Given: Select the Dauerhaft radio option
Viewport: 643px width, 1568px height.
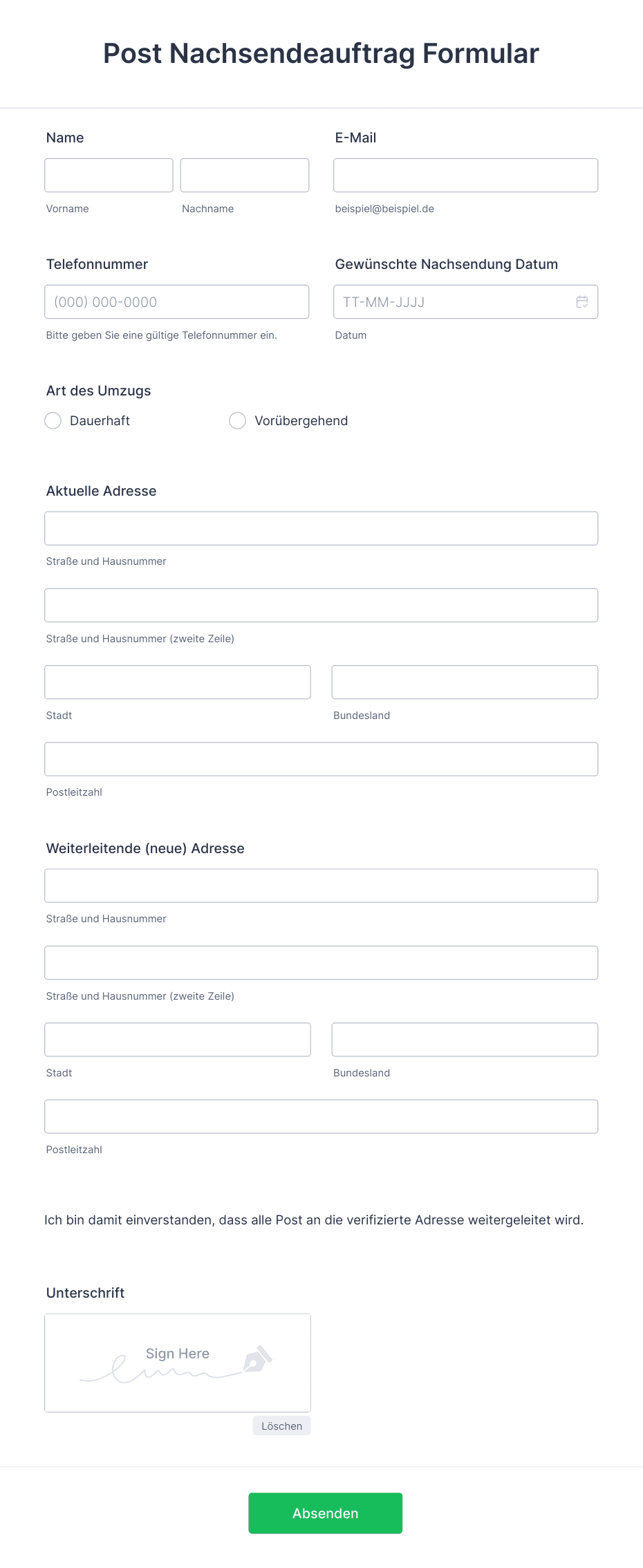Looking at the screenshot, I should click(53, 421).
